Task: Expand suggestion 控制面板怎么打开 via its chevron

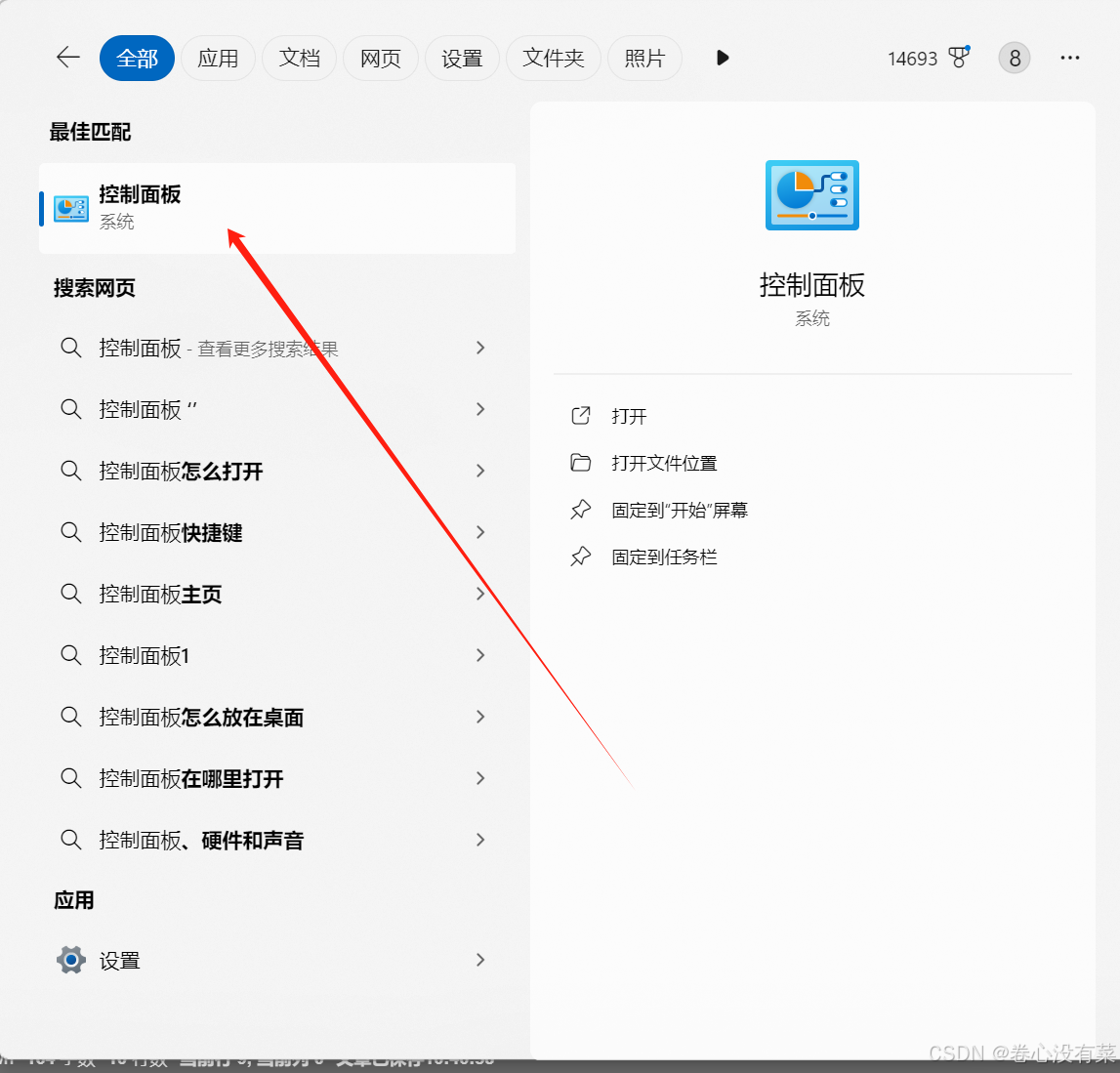Action: pos(479,471)
